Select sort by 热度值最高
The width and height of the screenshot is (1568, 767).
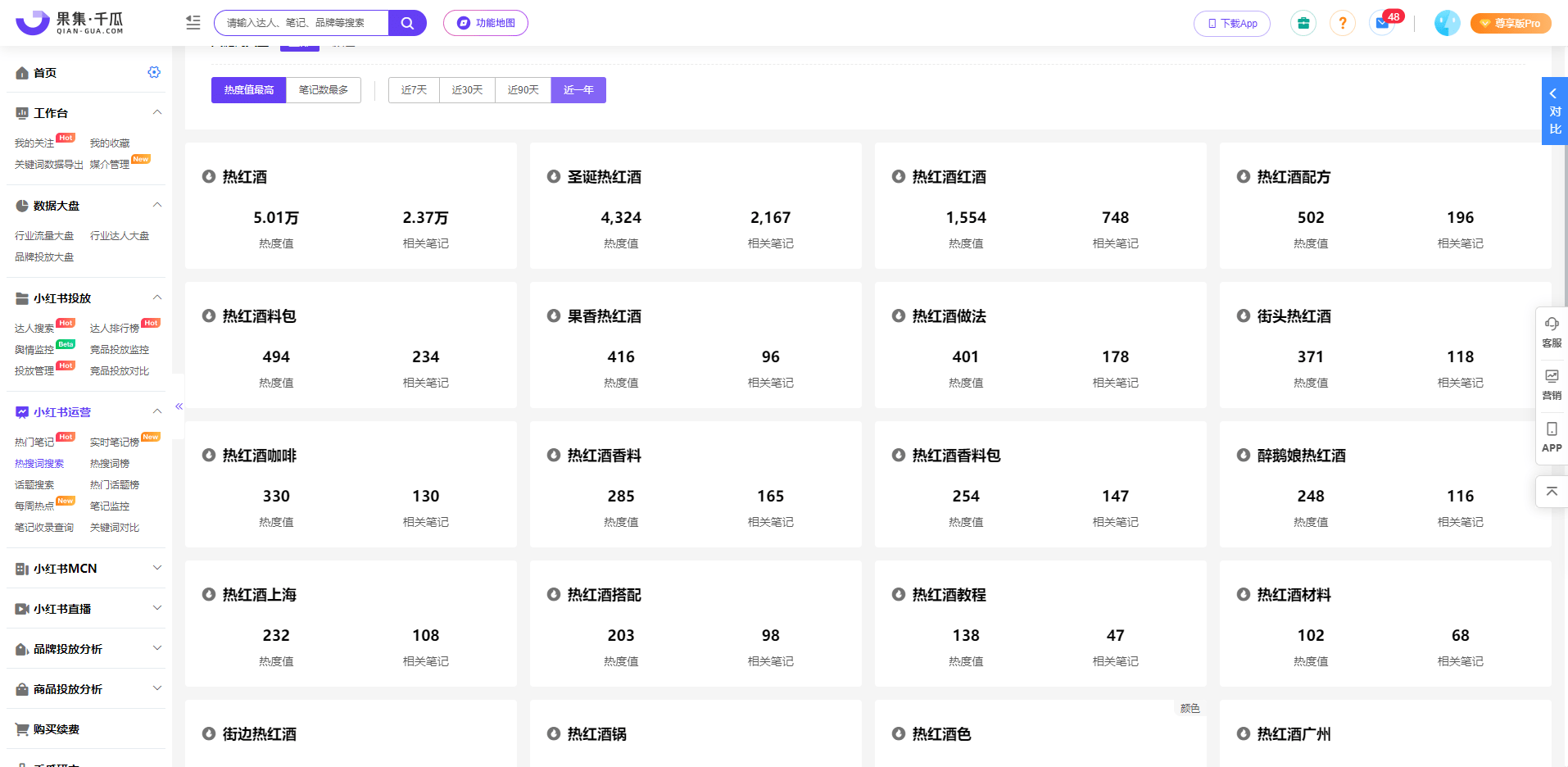tap(249, 90)
